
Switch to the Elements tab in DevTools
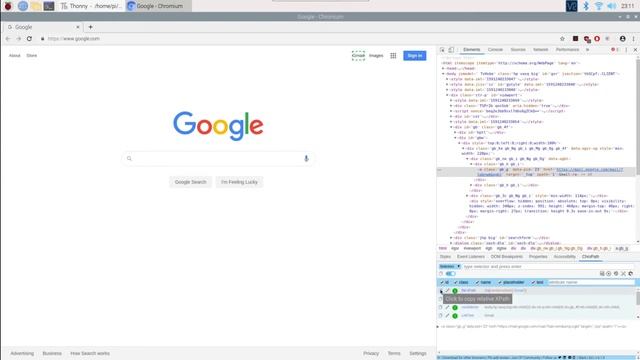click(471, 50)
